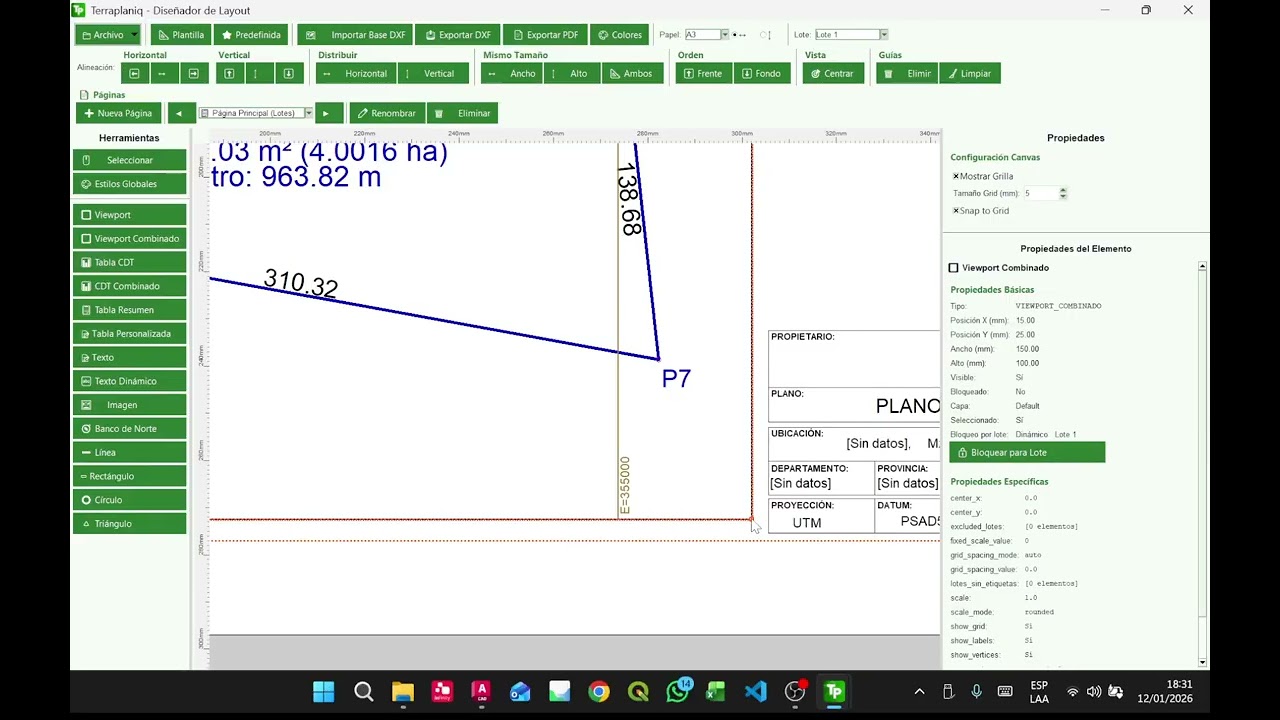1280x720 pixels.
Task: Select the Viewport tool
Action: tap(129, 215)
